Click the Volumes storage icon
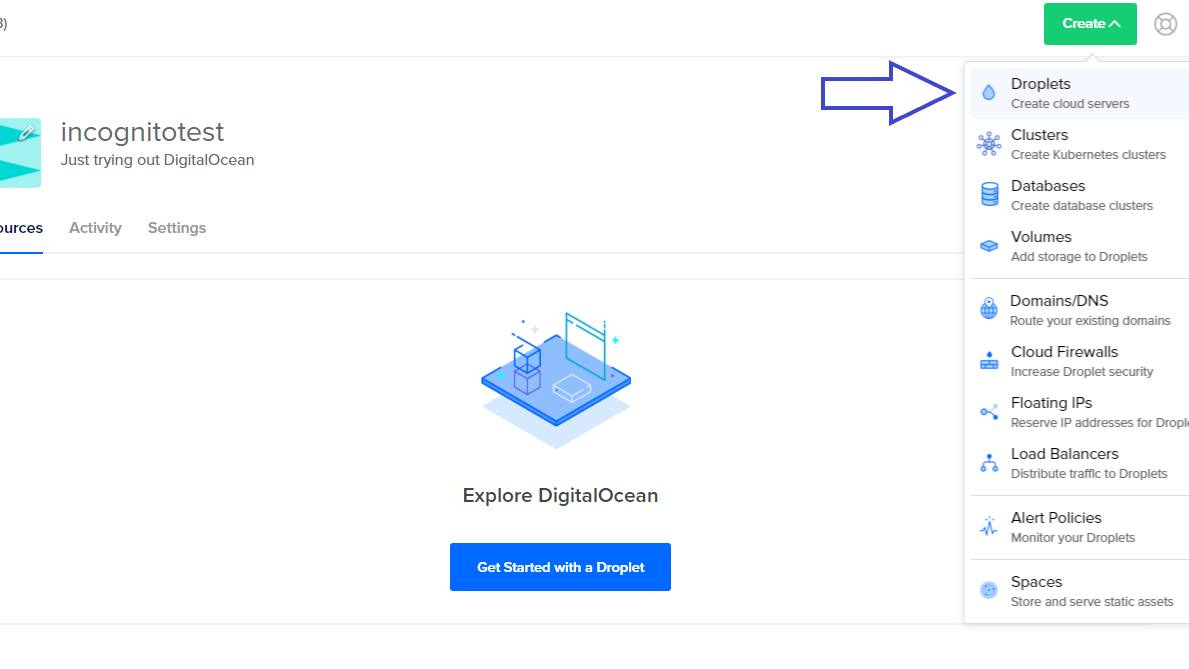Image resolution: width=1189 pixels, height=669 pixels. (989, 246)
